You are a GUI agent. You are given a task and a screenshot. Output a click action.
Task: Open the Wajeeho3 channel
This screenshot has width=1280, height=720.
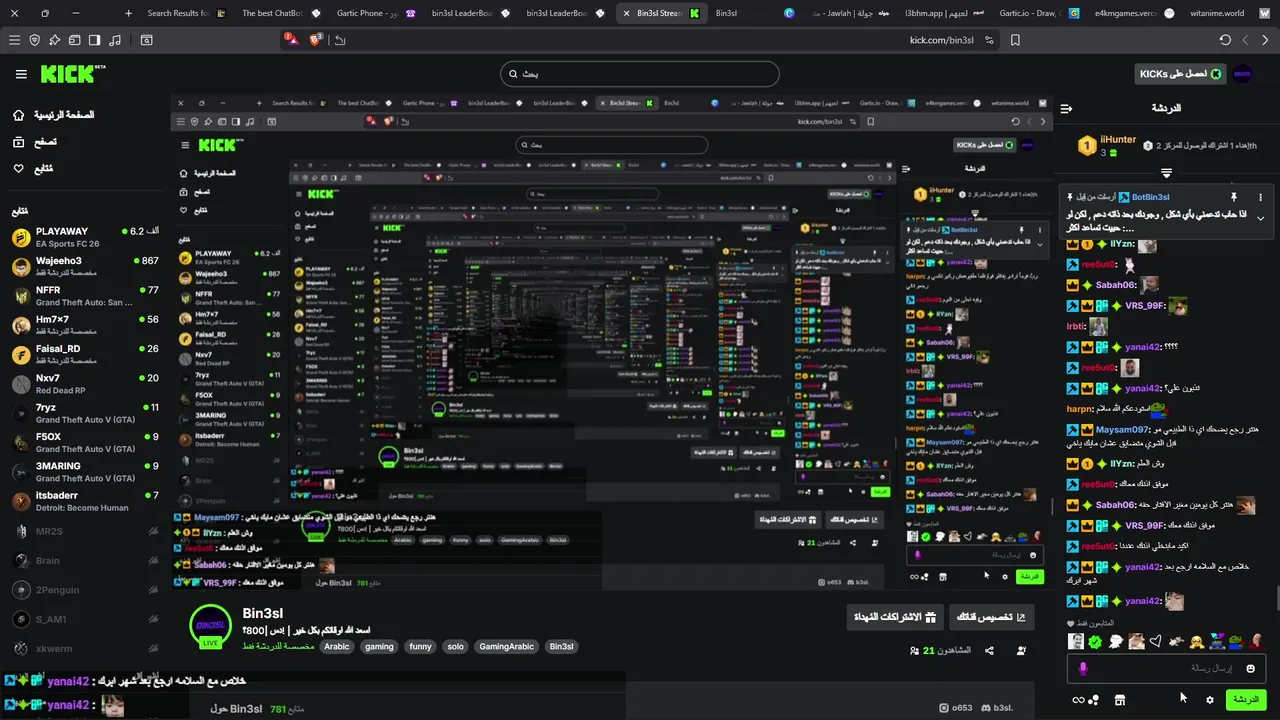pyautogui.click(x=84, y=266)
